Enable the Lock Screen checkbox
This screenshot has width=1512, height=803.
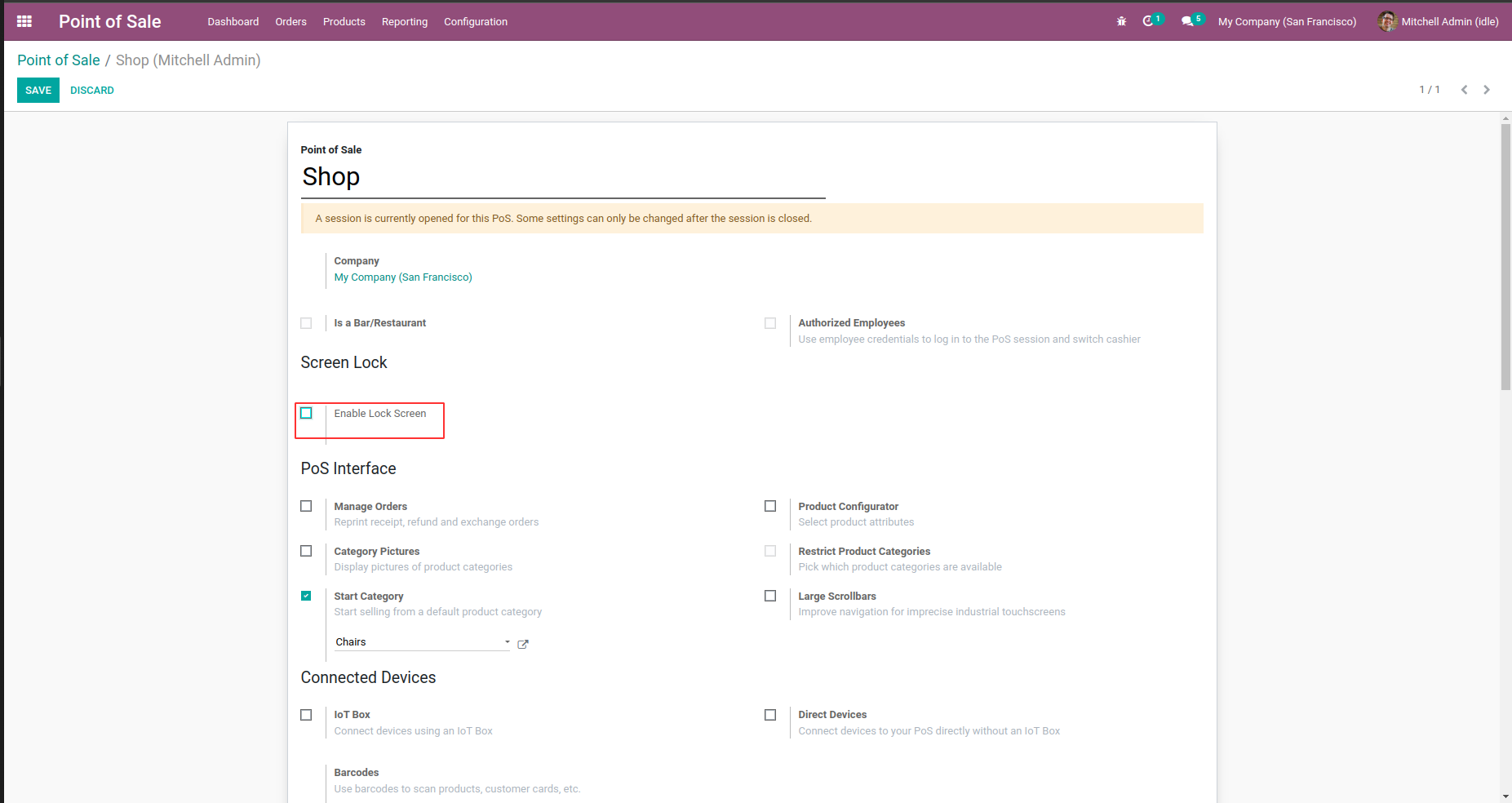tap(306, 413)
